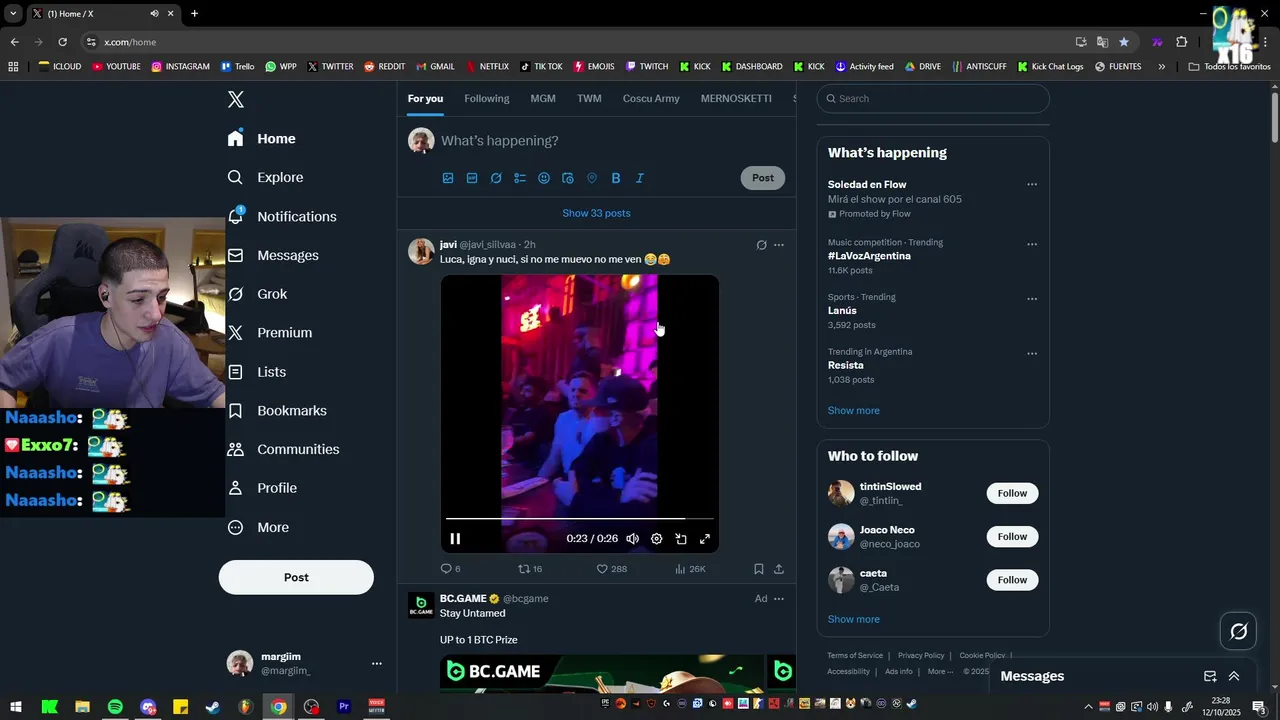
Task: Open Explore from the sidebar
Action: [266, 177]
